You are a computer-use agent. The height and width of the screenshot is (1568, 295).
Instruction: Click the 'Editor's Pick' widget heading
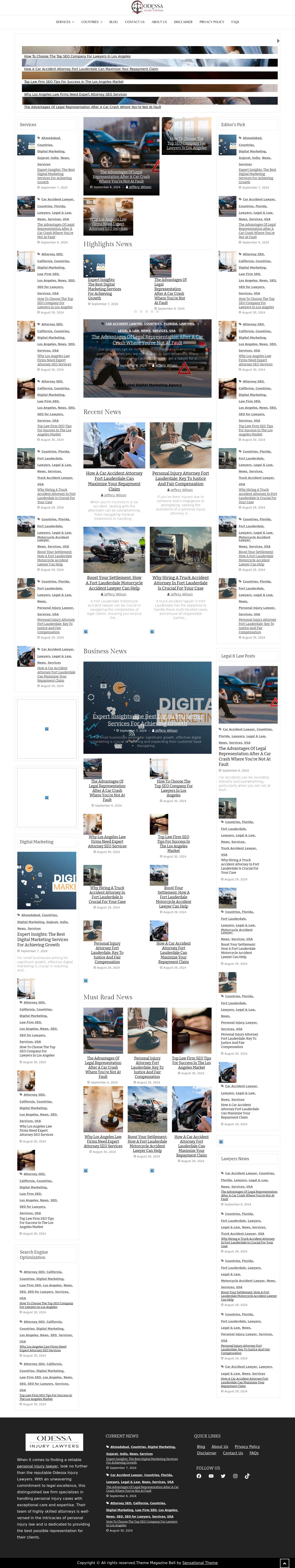[x=233, y=124]
